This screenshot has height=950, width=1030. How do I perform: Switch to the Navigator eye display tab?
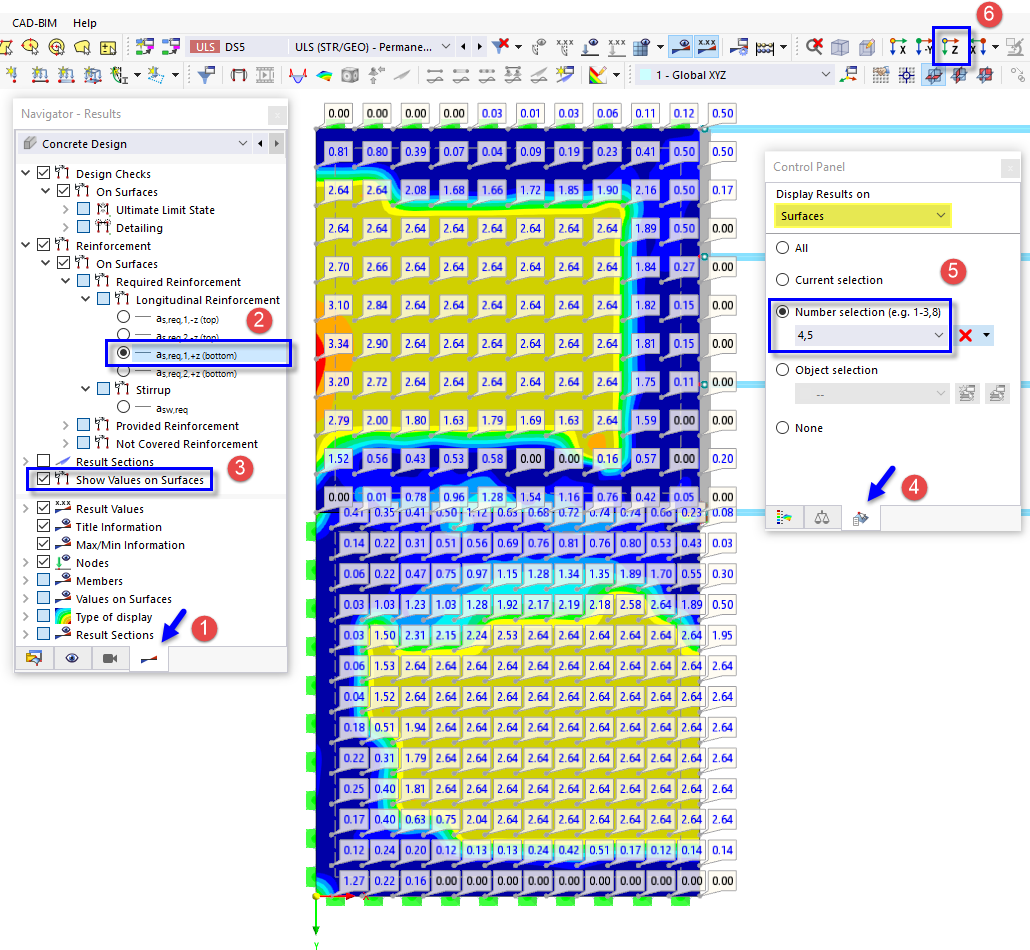(72, 658)
